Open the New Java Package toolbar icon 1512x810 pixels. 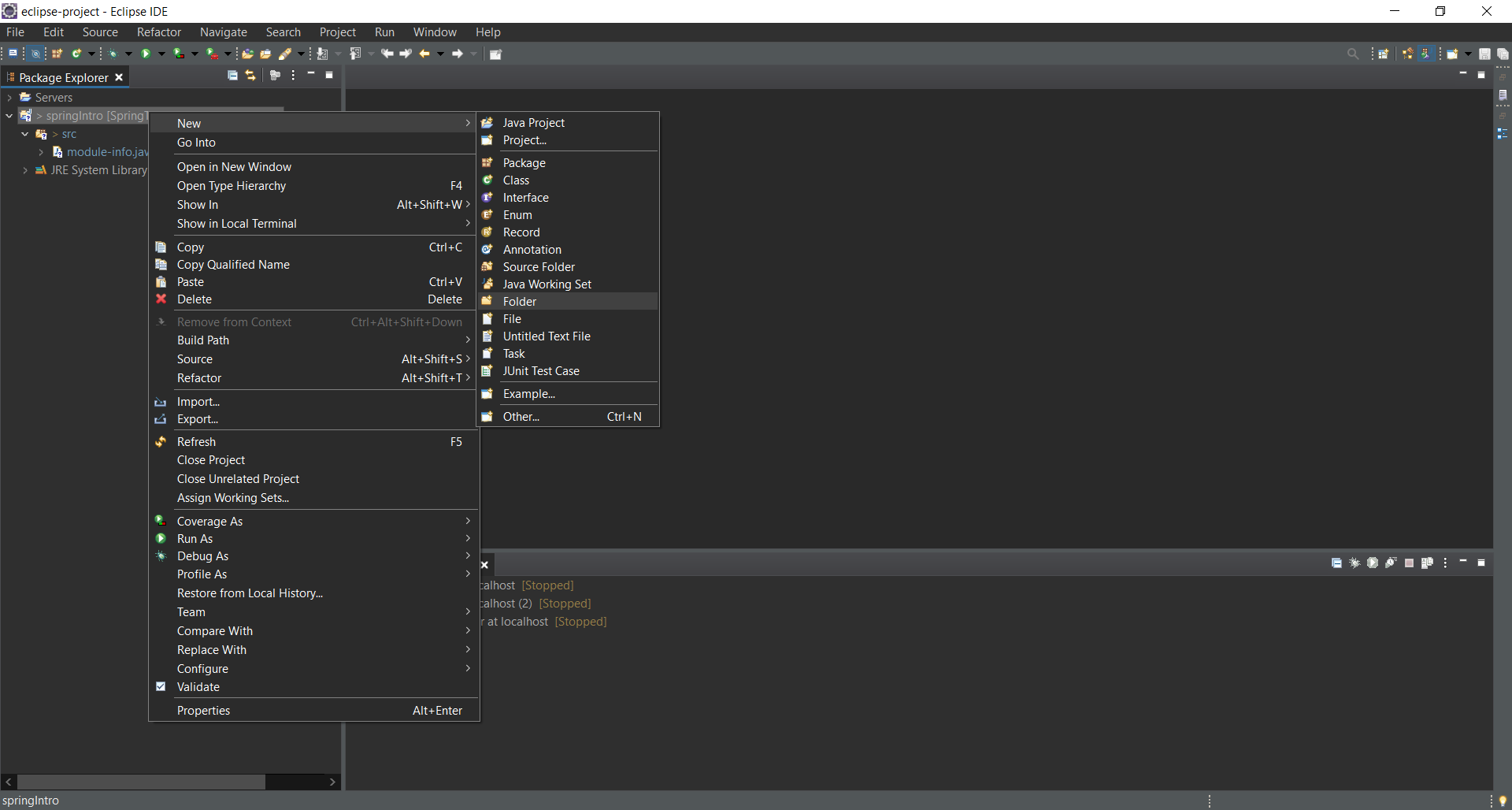[x=57, y=54]
